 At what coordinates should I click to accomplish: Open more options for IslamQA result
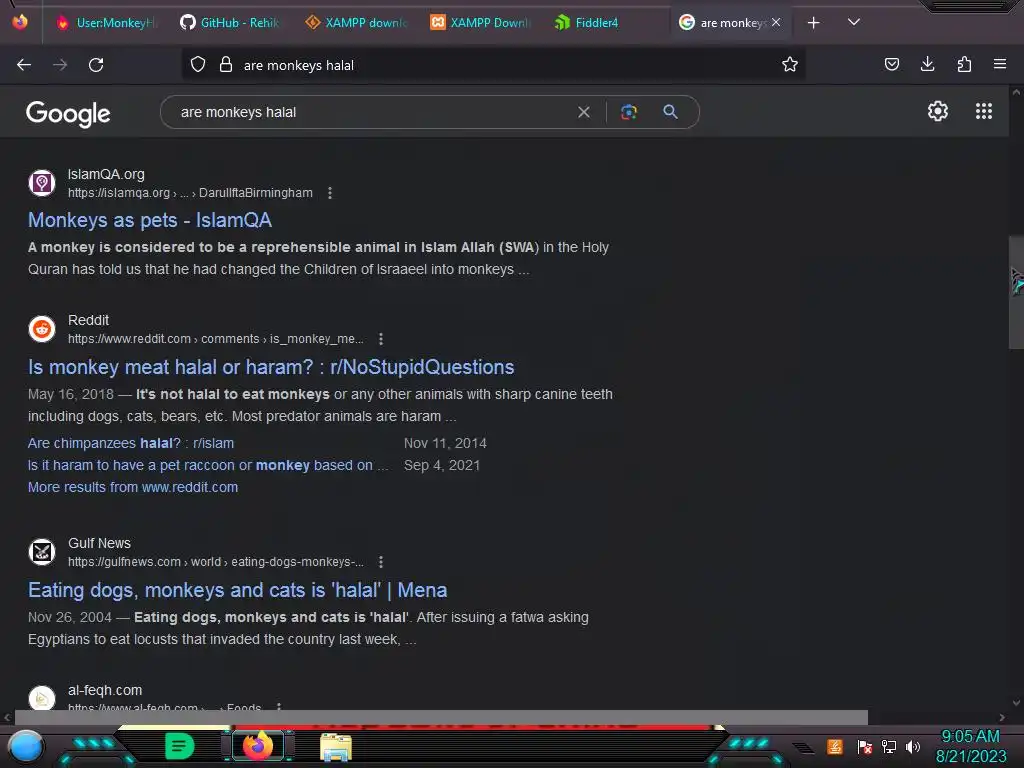(330, 193)
